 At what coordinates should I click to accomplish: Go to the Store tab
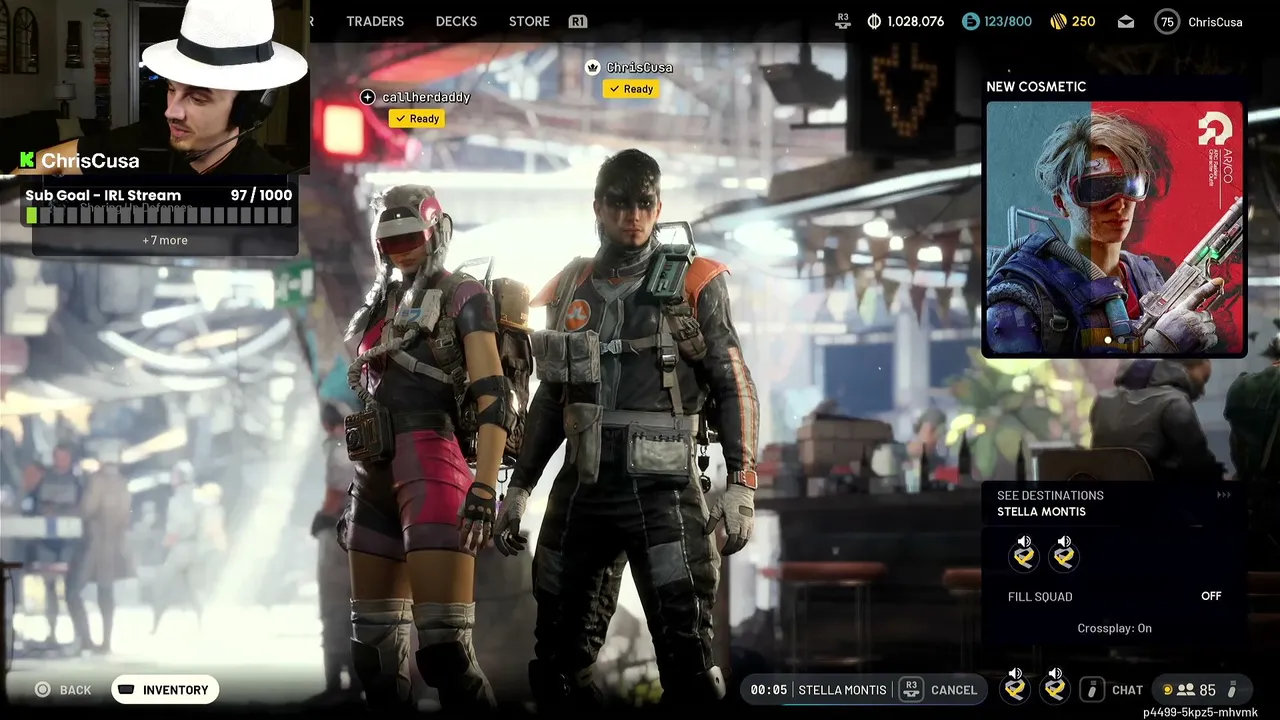point(529,21)
